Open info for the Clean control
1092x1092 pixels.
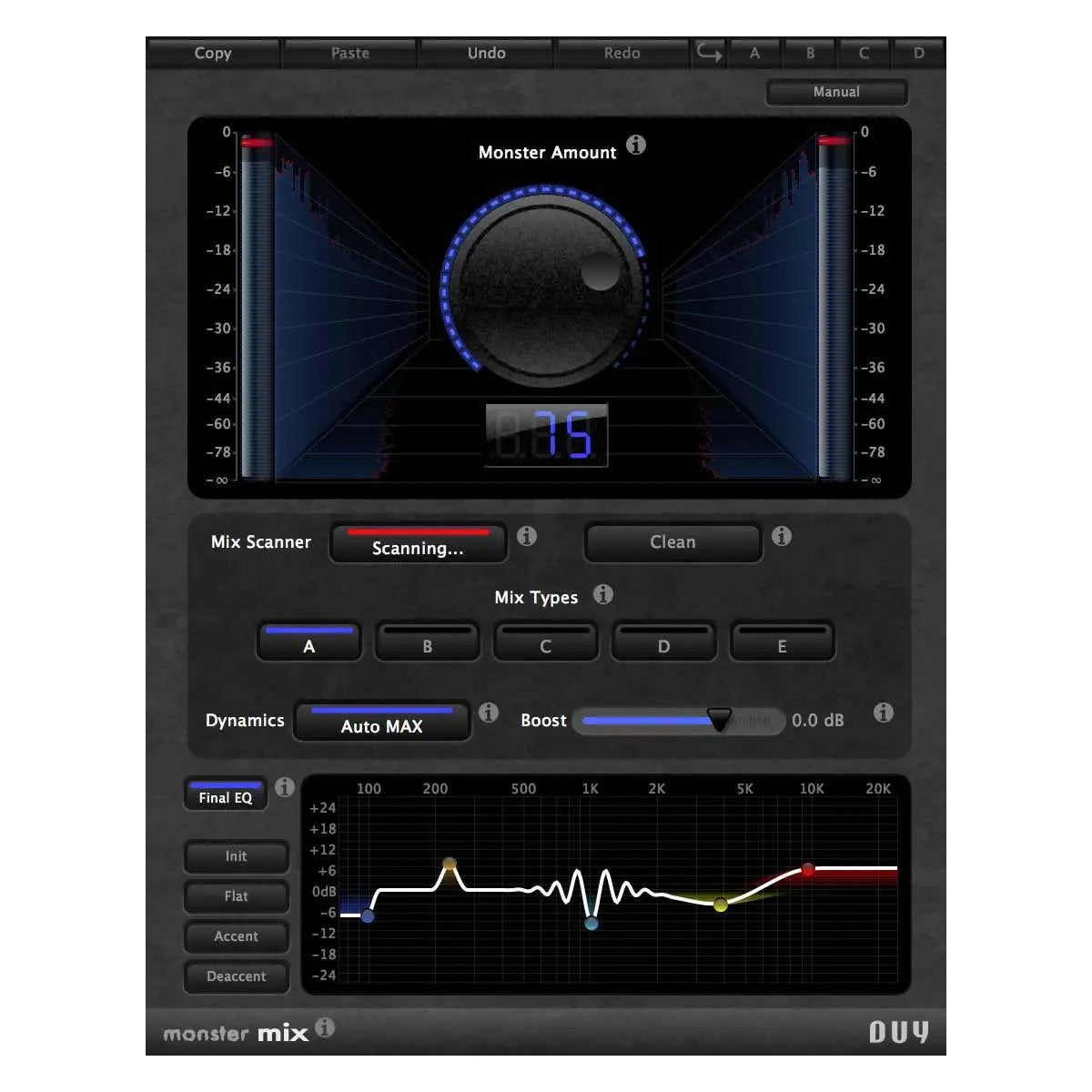[x=780, y=537]
